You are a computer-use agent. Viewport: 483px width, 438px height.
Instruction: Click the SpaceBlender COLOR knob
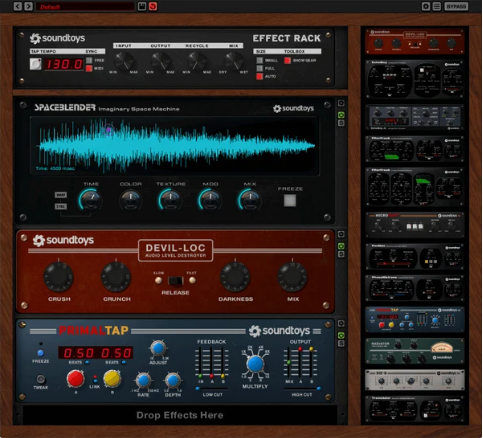[131, 200]
